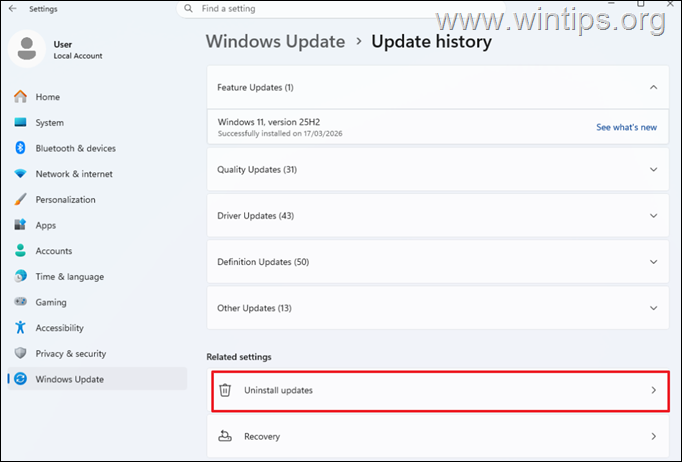Screen dimensions: 682x462
Task: Go back to Windows Update breadcrumb
Action: pos(275,42)
